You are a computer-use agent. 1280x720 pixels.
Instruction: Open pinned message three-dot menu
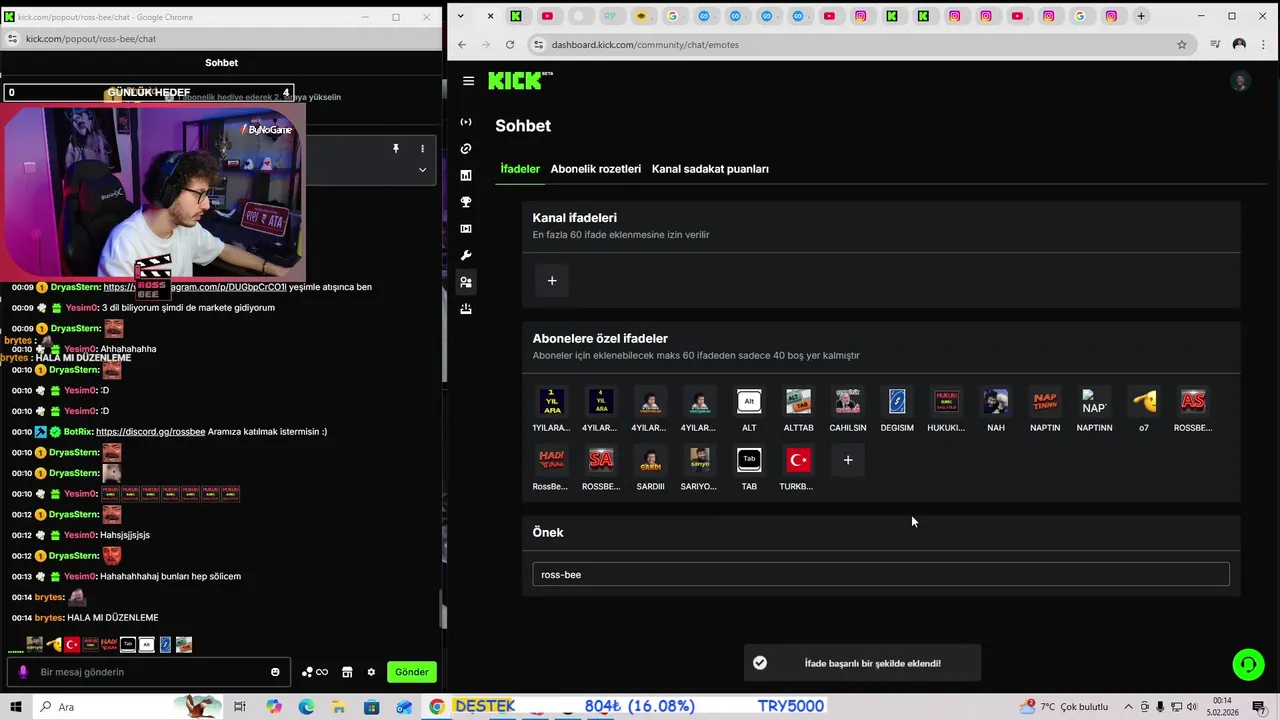422,149
